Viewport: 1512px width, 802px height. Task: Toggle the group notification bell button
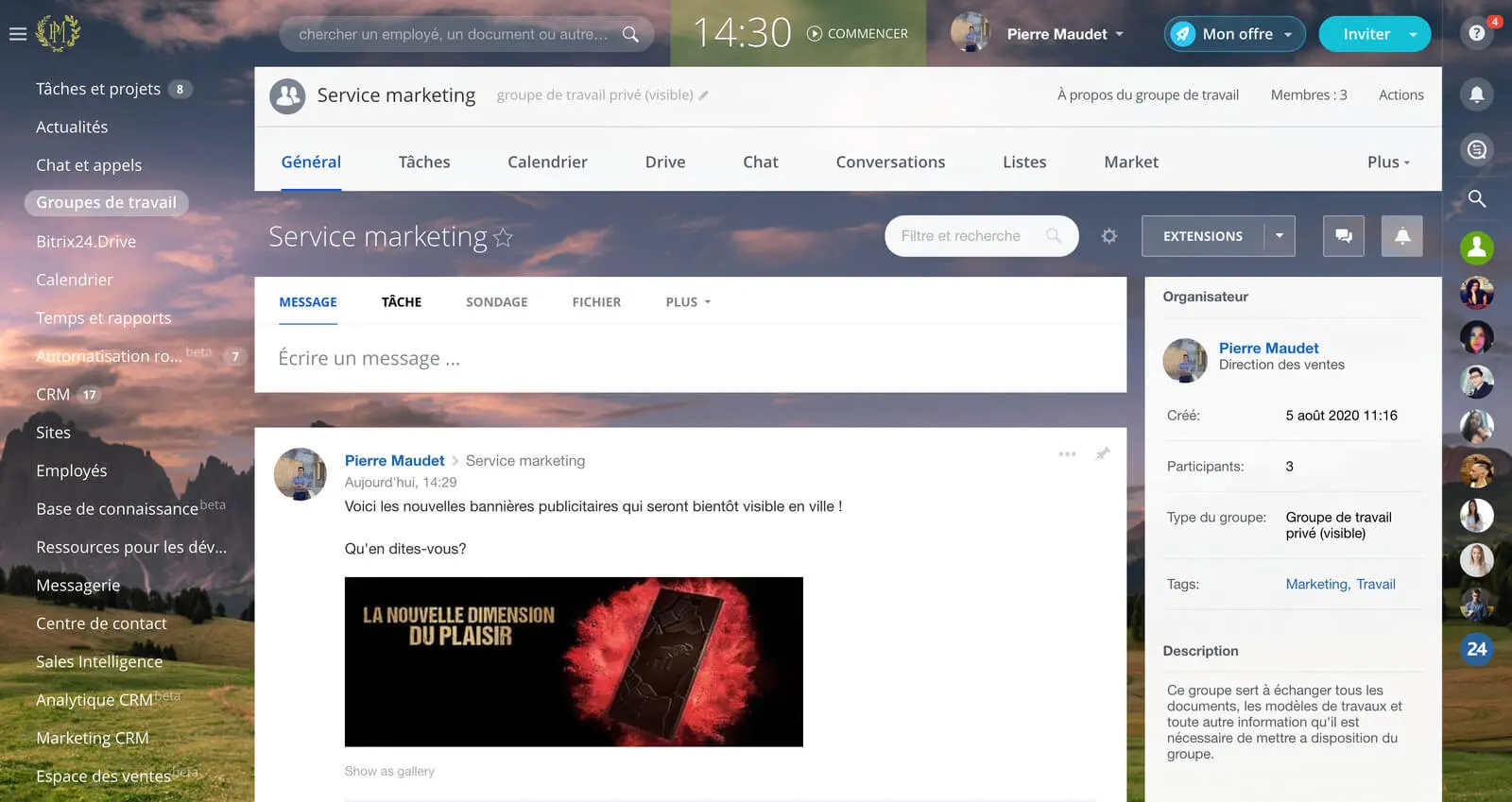[1401, 236]
